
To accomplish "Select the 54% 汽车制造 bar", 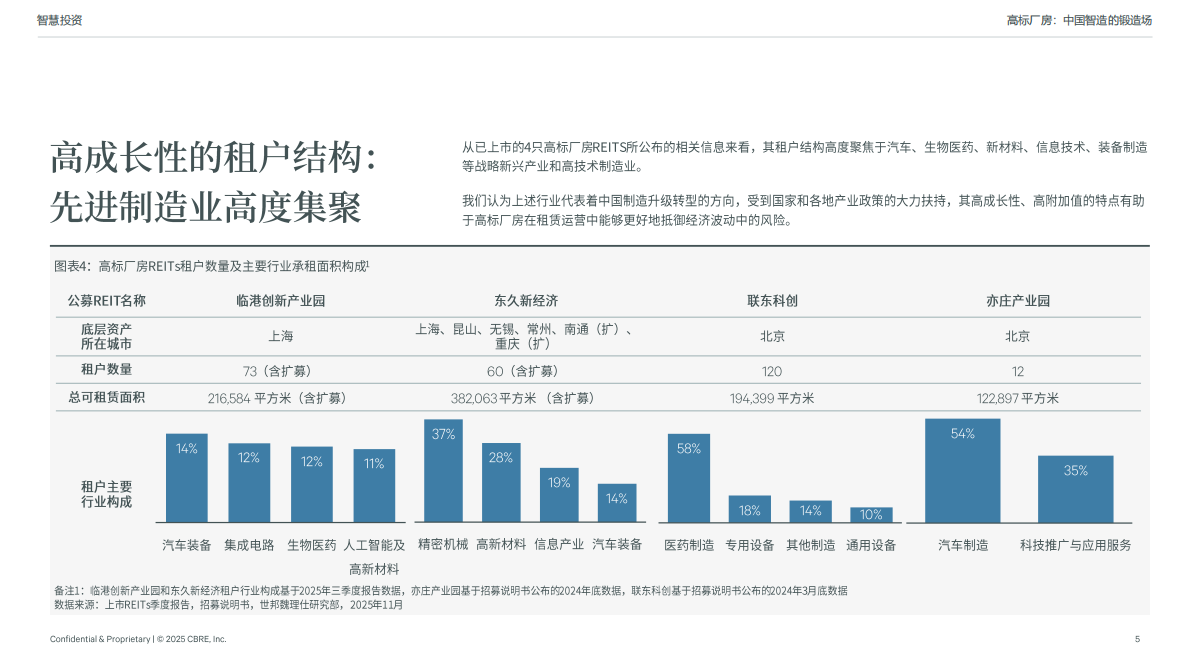I will pos(962,470).
